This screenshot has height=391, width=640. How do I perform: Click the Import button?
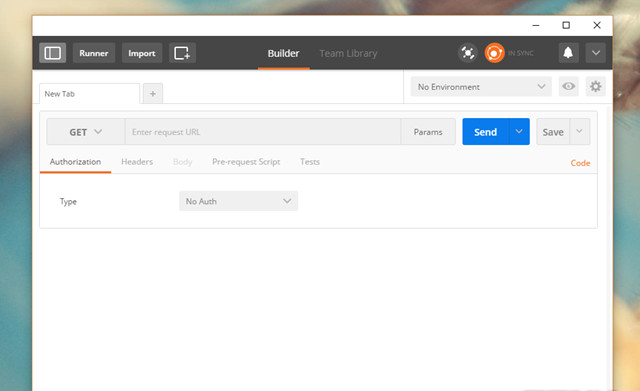(x=142, y=53)
